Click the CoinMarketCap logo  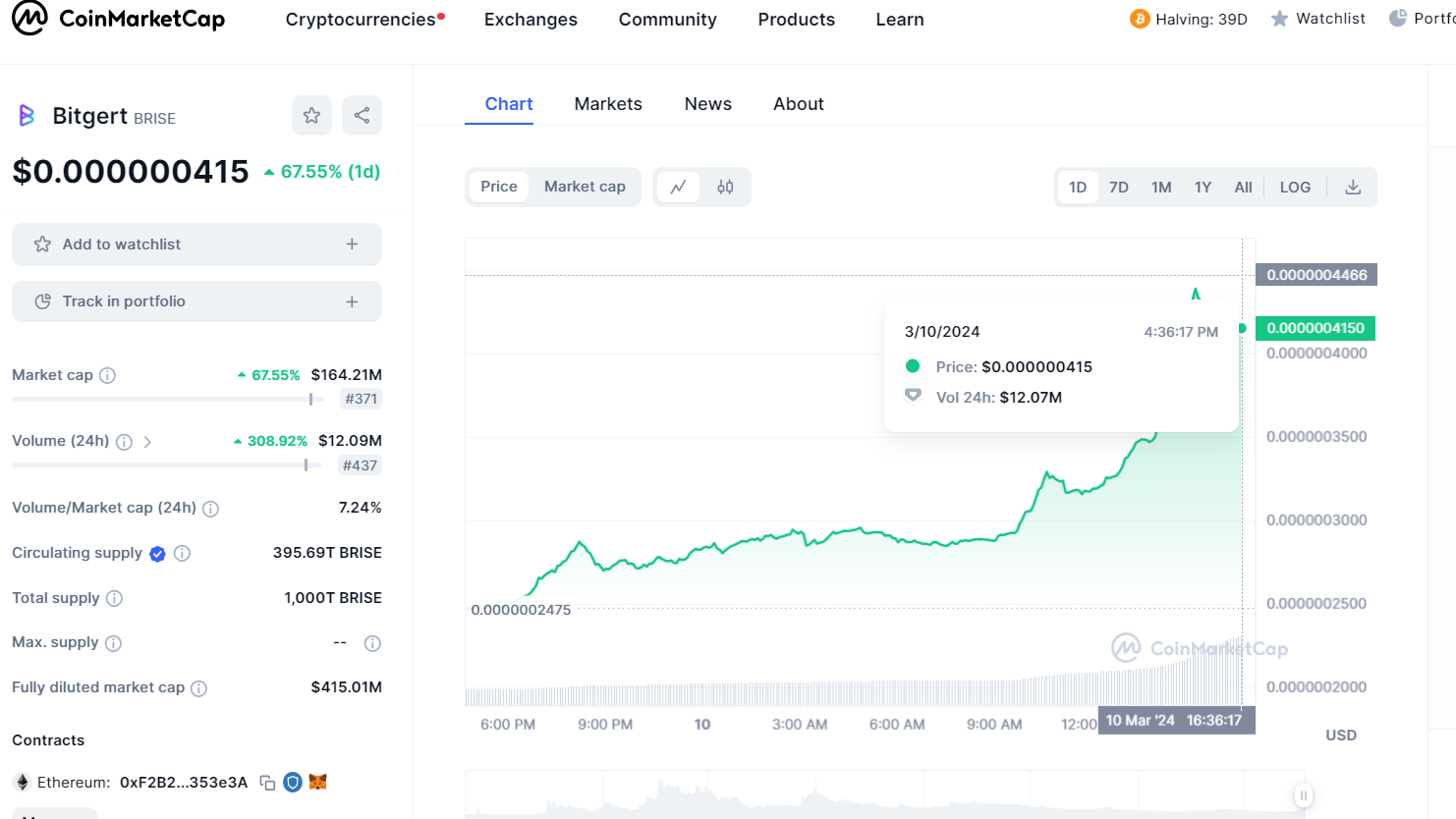118,19
